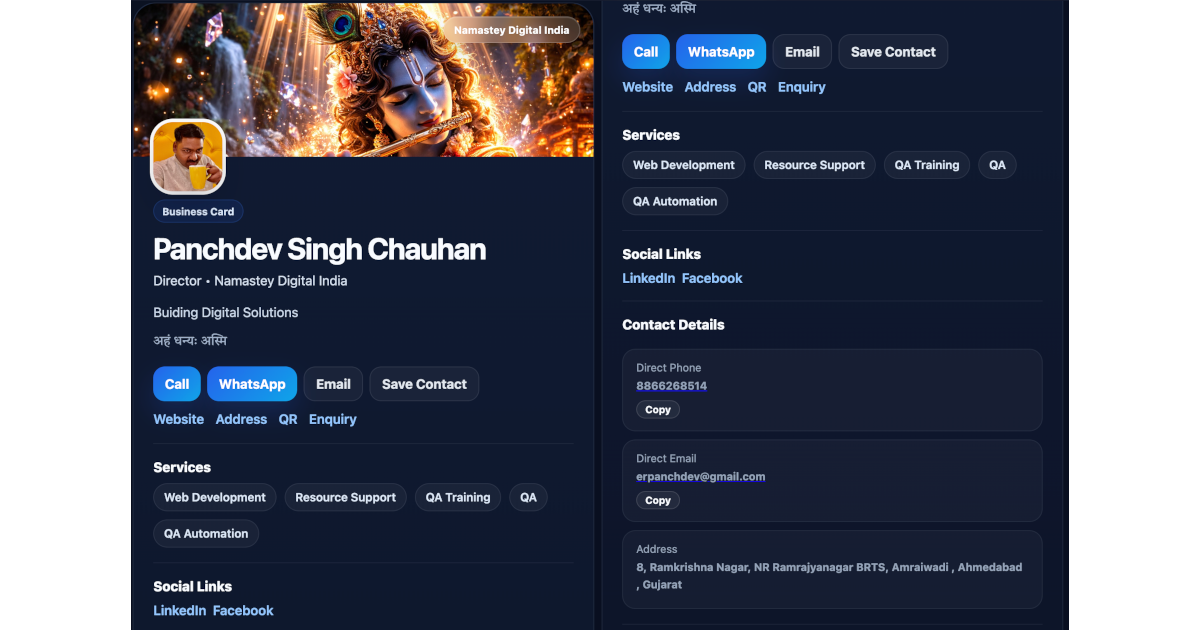Open Facebook link in the right panel

[x=712, y=278]
